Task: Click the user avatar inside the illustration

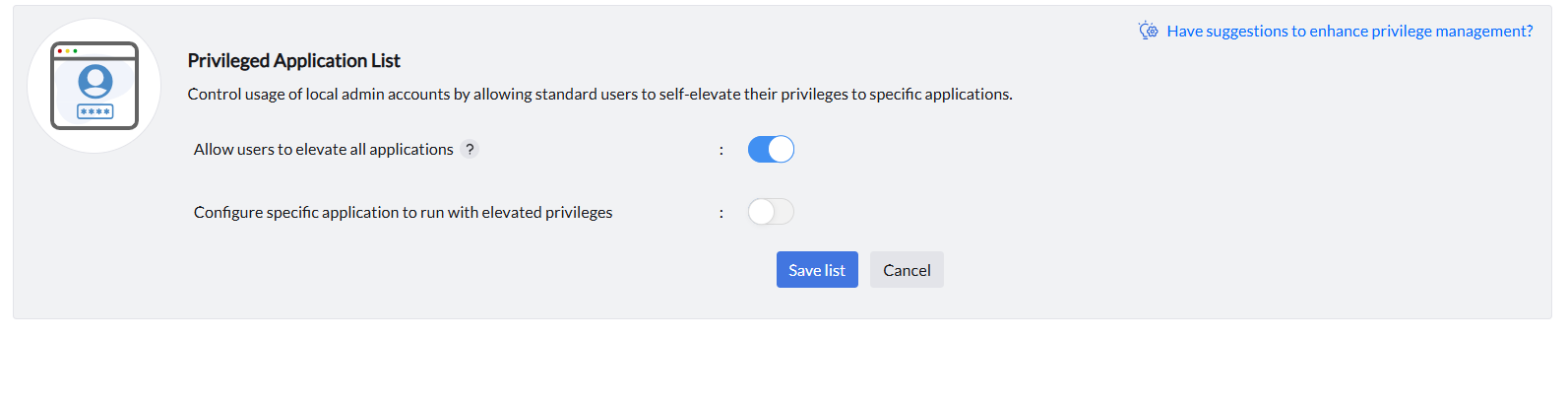Action: point(95,81)
